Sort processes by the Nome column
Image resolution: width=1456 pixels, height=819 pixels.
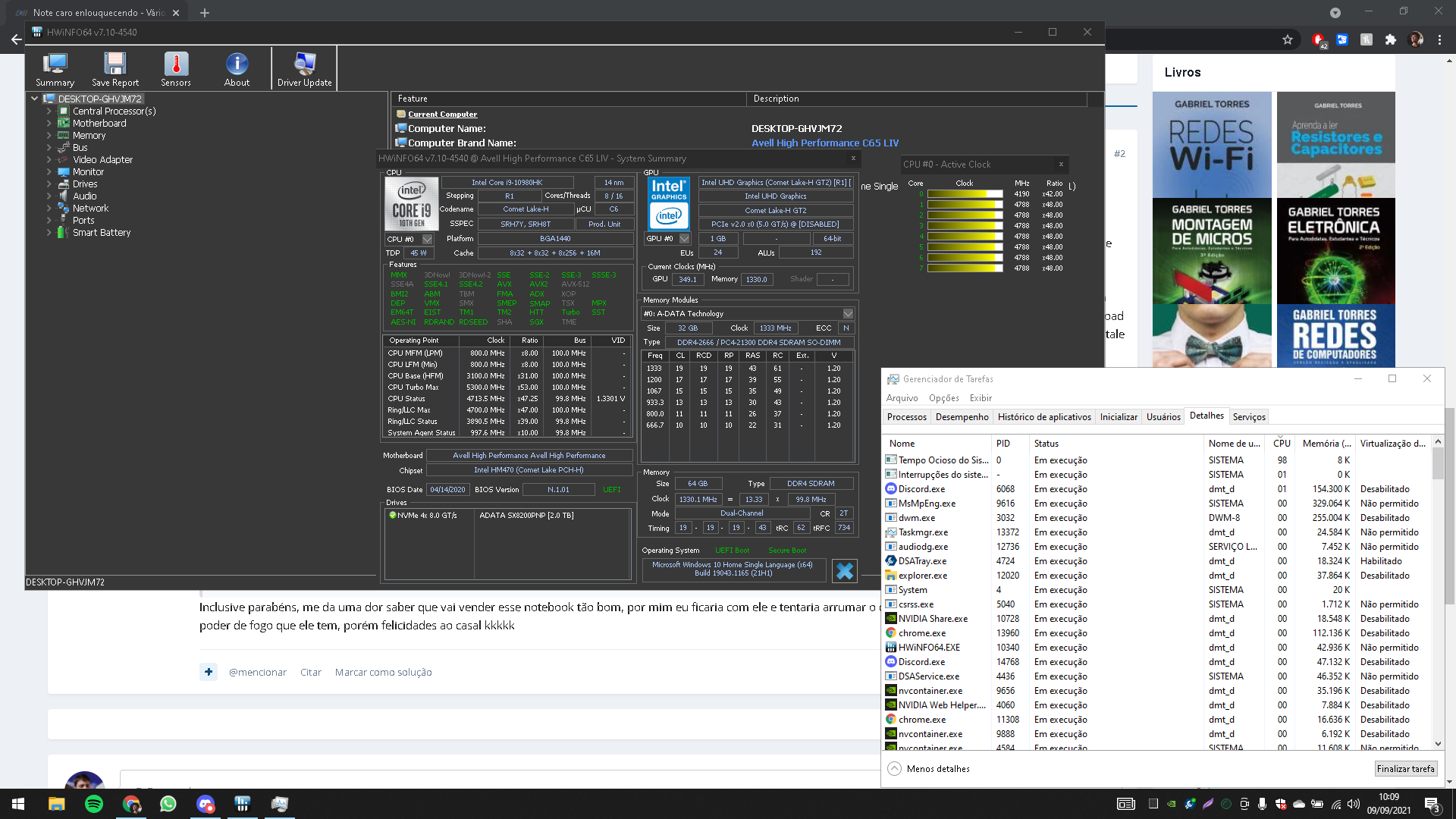click(938, 443)
